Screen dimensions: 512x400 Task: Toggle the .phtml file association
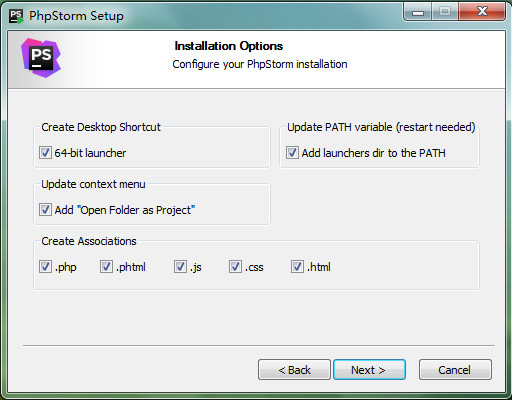[106, 267]
